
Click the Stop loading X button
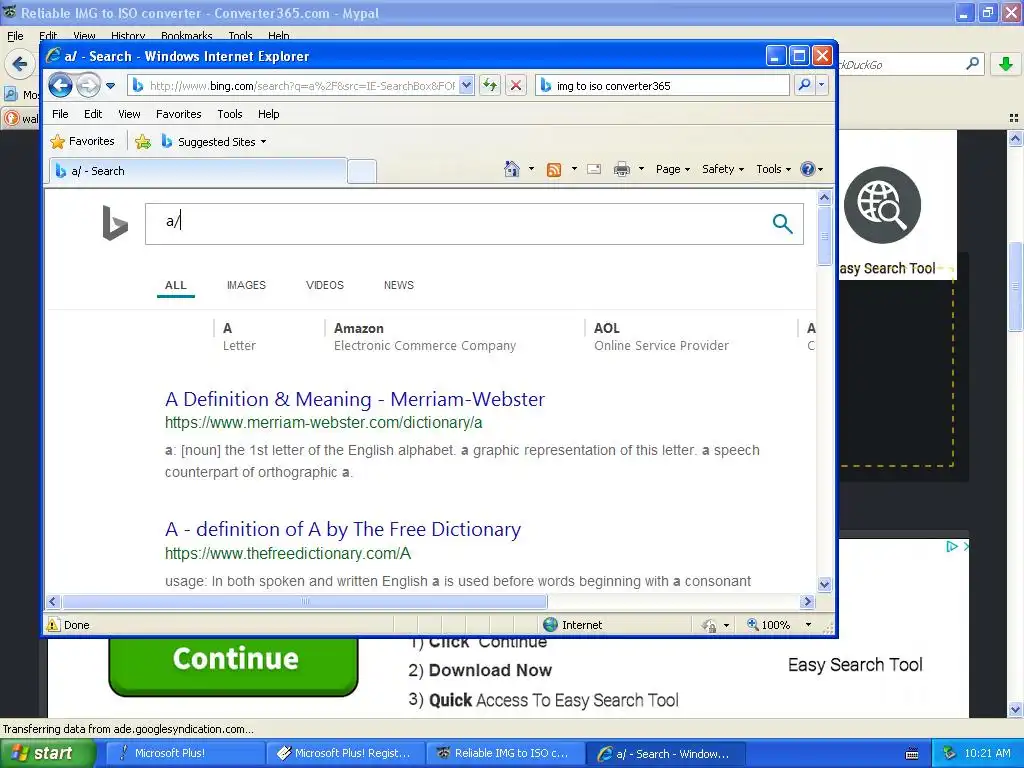(x=516, y=85)
